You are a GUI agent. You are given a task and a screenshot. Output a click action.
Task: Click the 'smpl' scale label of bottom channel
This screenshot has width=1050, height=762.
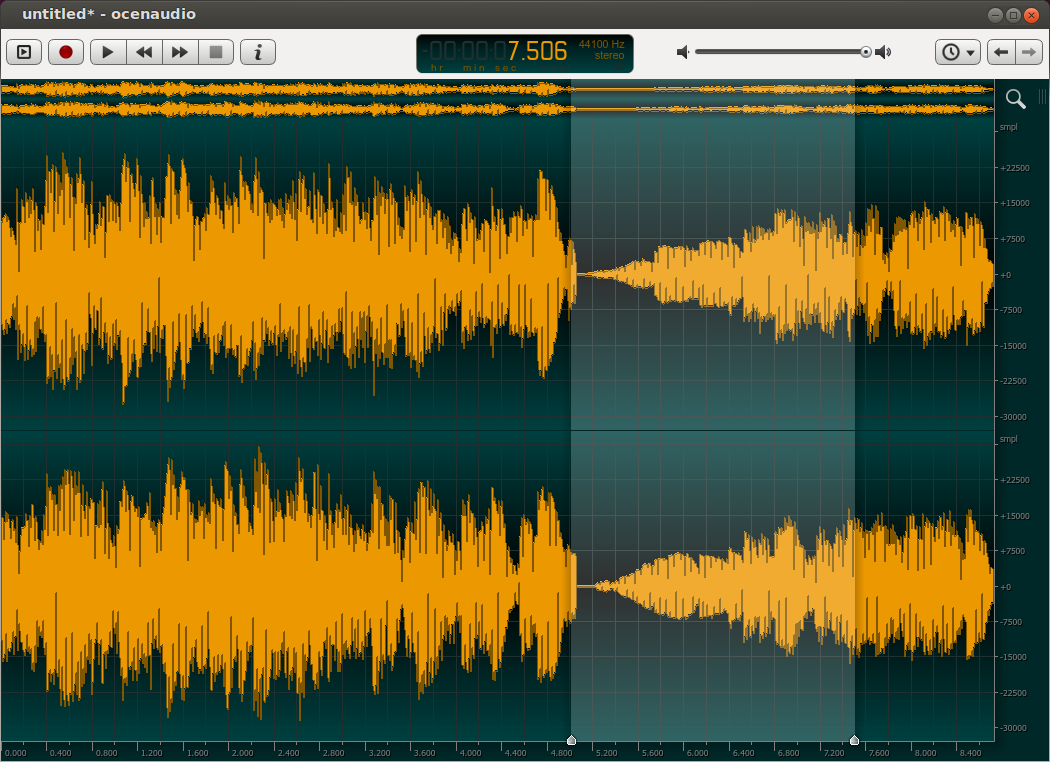point(1008,439)
